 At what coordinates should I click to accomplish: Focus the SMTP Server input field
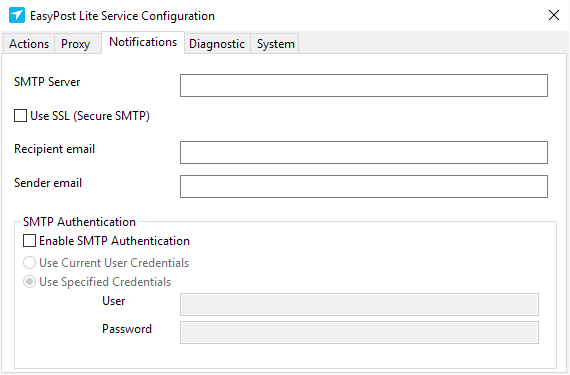point(364,85)
